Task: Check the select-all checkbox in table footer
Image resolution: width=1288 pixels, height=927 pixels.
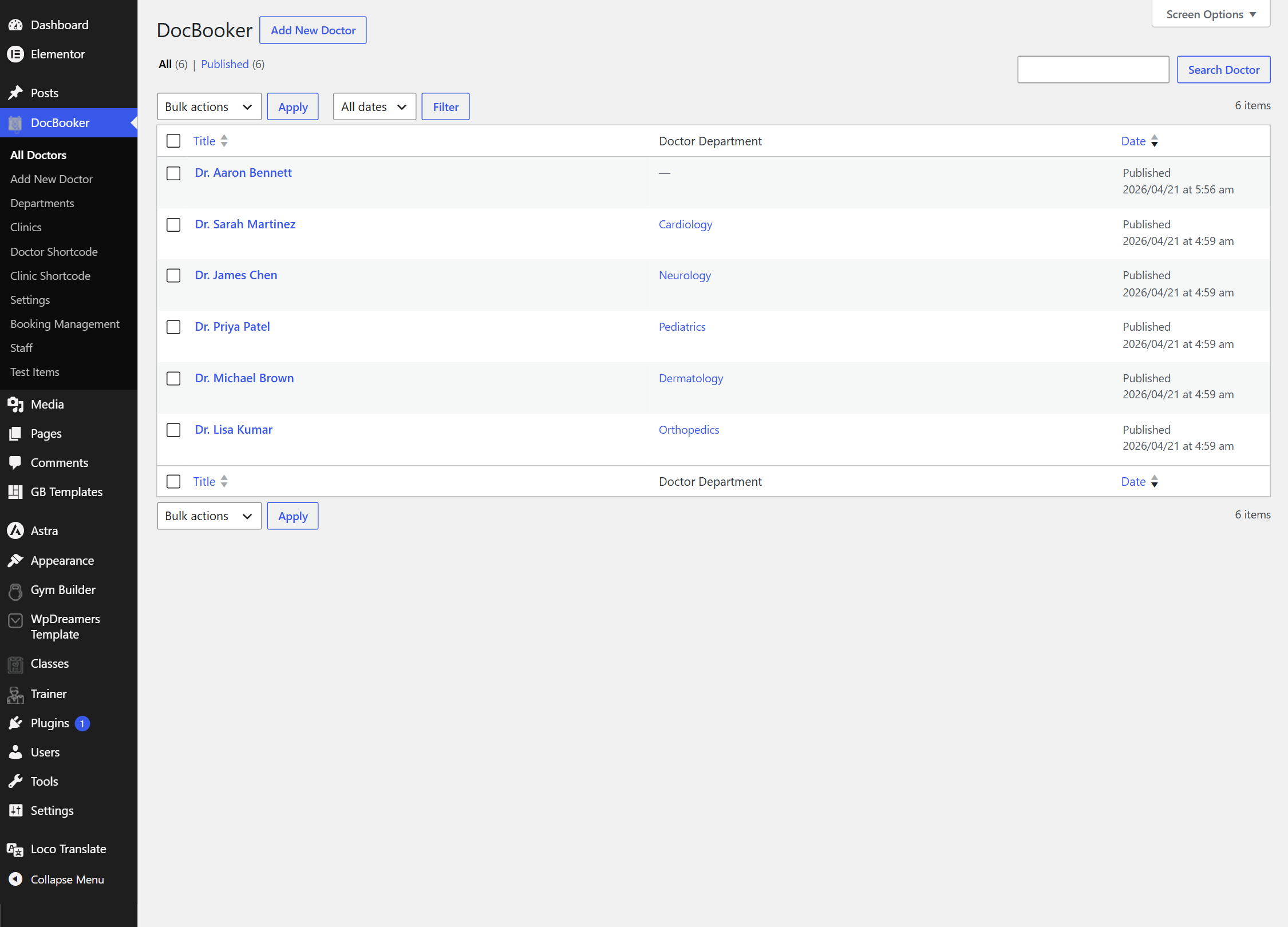Action: coord(173,482)
